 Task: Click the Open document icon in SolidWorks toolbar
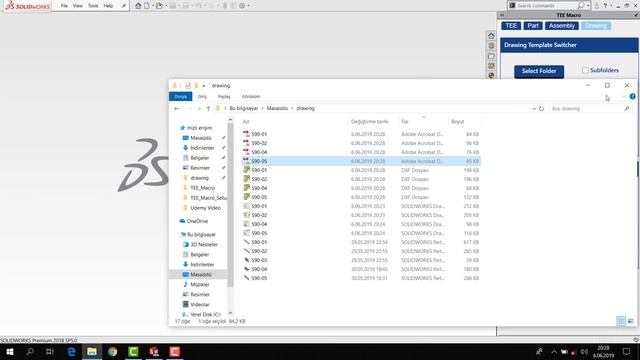[x=159, y=6]
